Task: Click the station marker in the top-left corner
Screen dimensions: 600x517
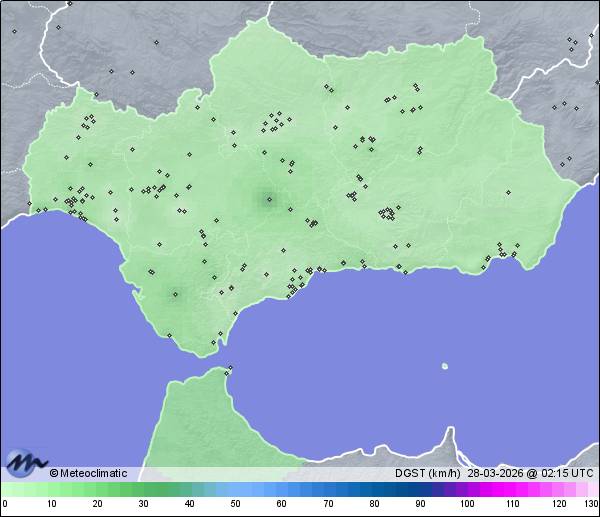Action: (x=15, y=31)
